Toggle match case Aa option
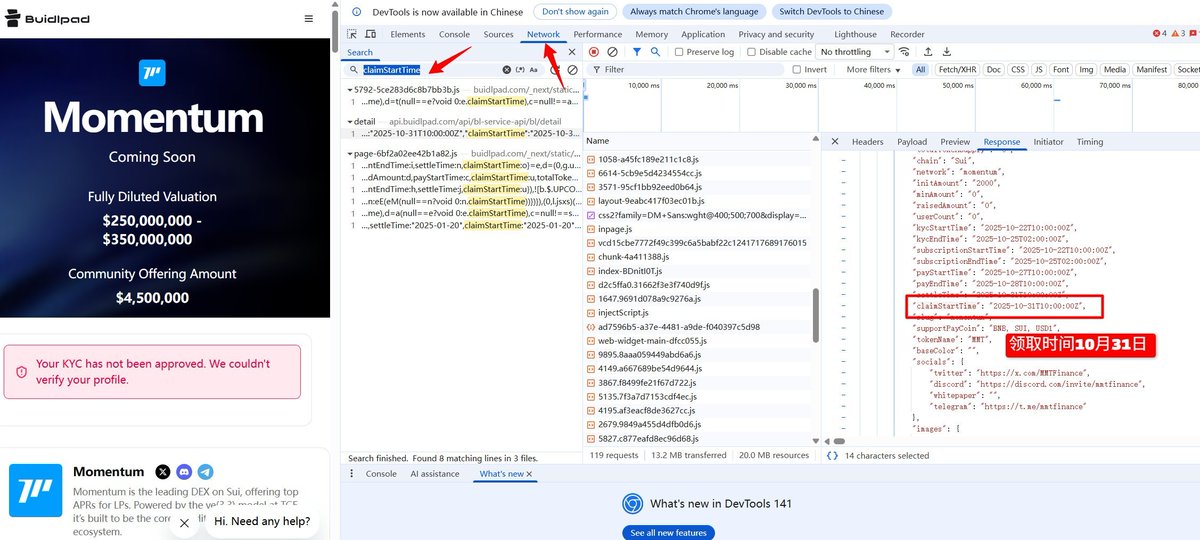 point(533,70)
